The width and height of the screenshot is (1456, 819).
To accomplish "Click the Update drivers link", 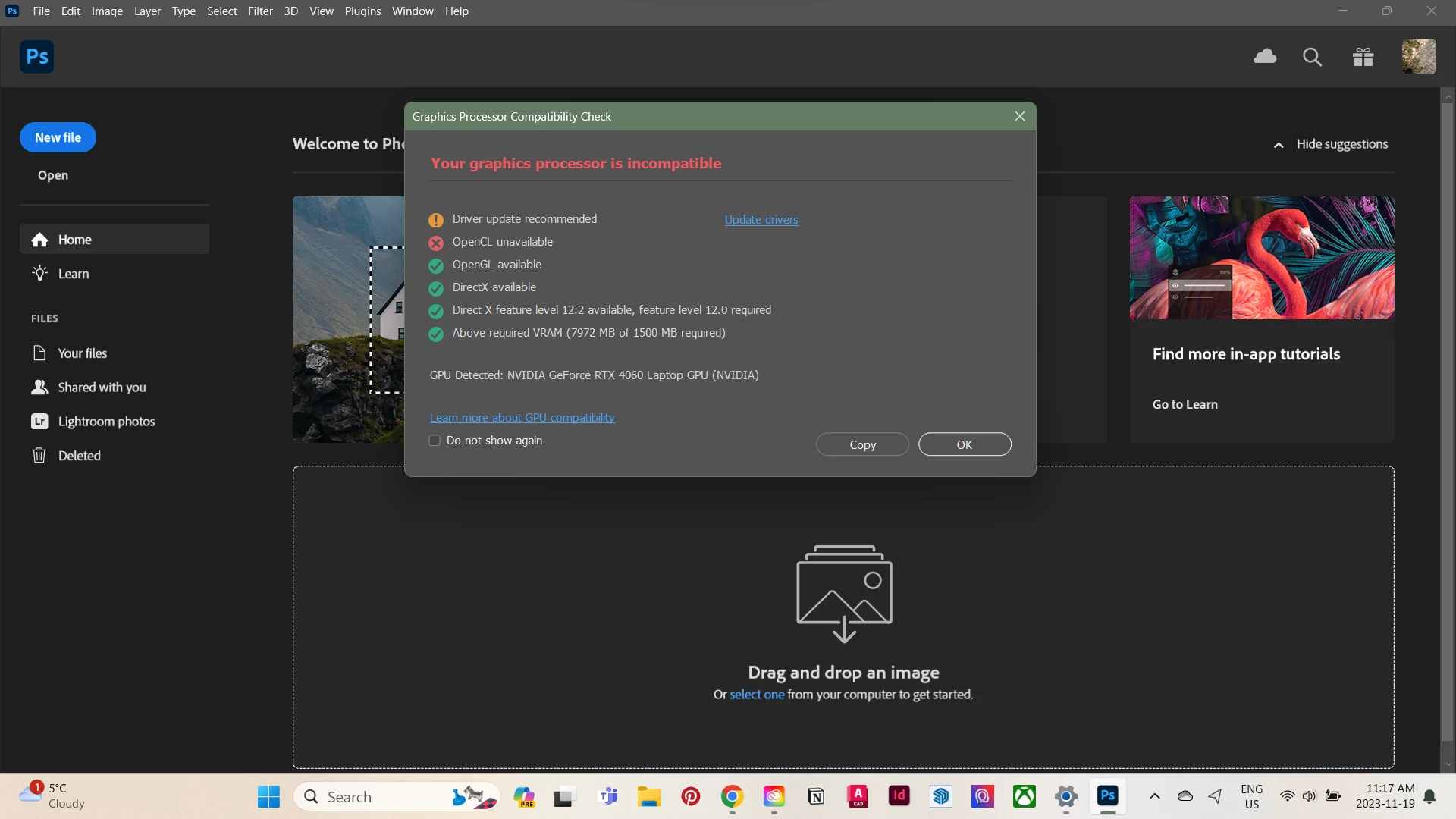I will pos(761,220).
